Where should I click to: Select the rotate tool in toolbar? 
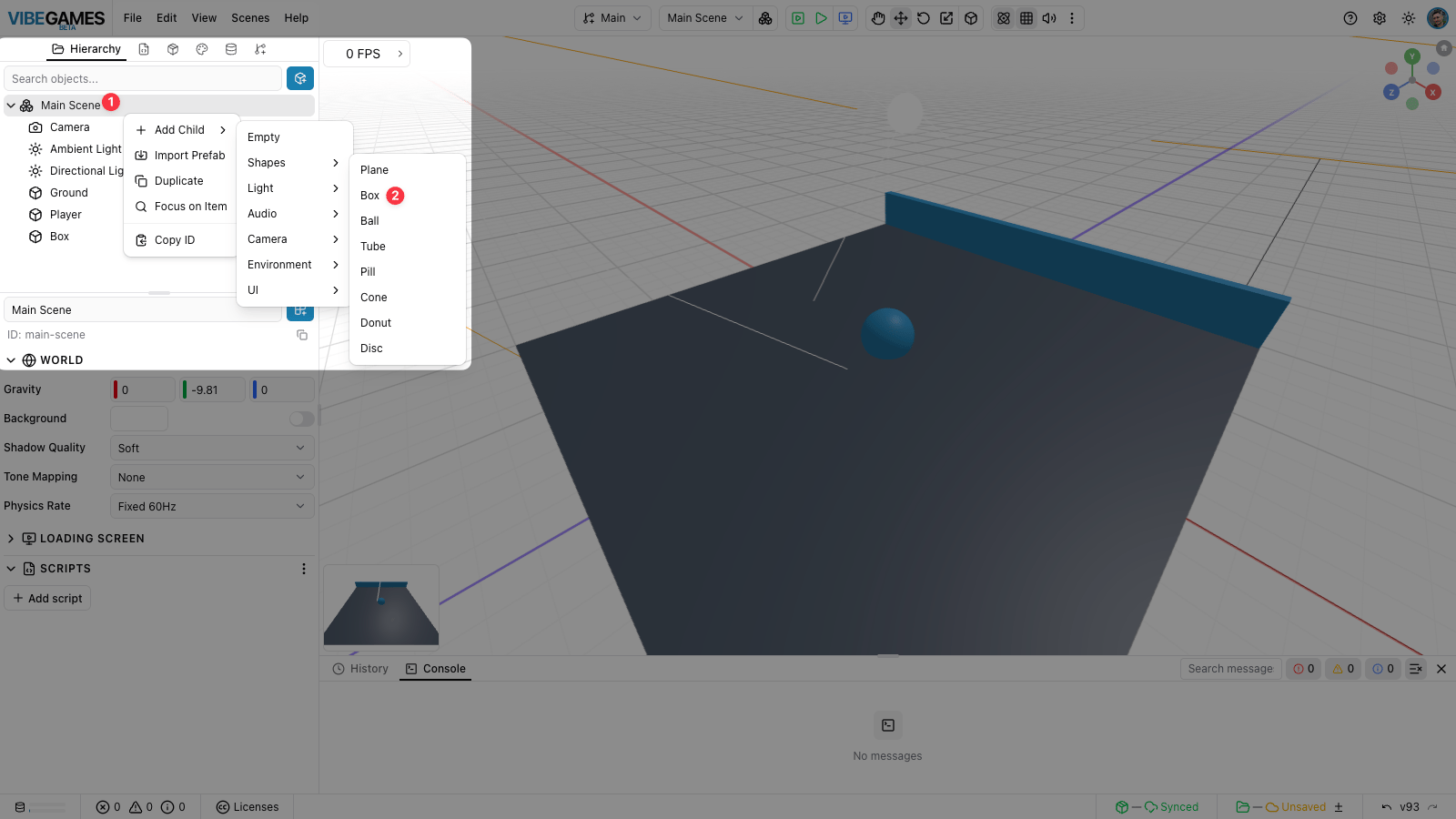[x=924, y=18]
